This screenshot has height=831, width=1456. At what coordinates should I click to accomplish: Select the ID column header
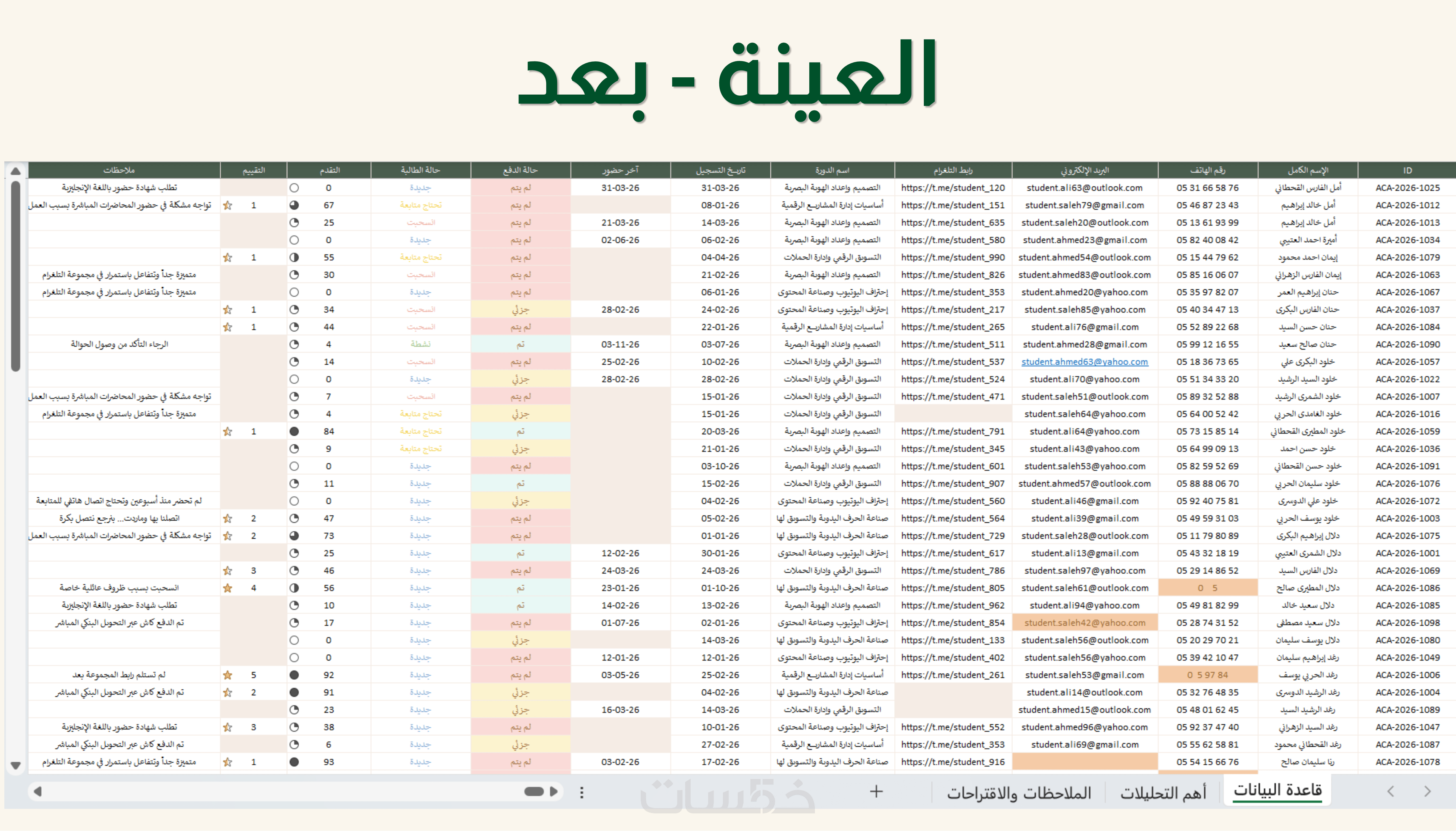click(1407, 170)
